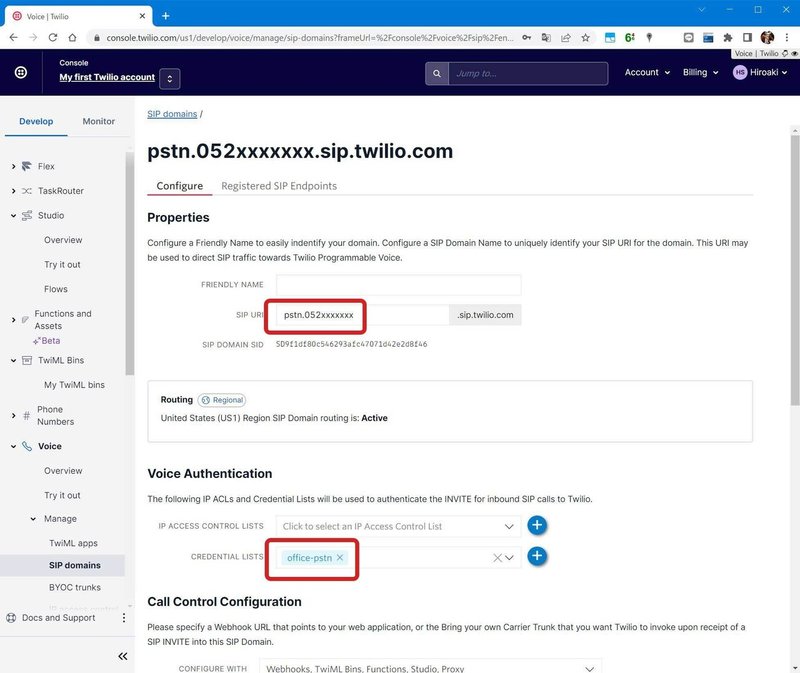Click the Regional routing badge
Viewport: 800px width, 673px height.
click(222, 400)
